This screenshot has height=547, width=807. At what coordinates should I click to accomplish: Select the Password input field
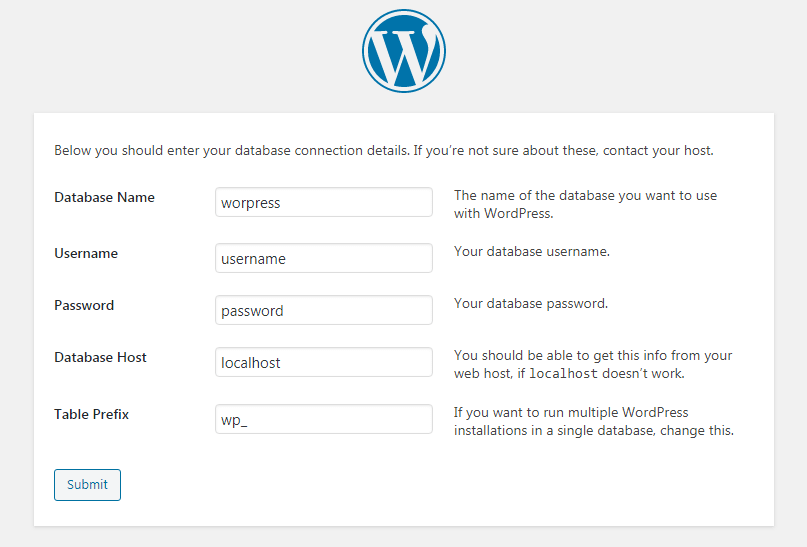pos(324,310)
